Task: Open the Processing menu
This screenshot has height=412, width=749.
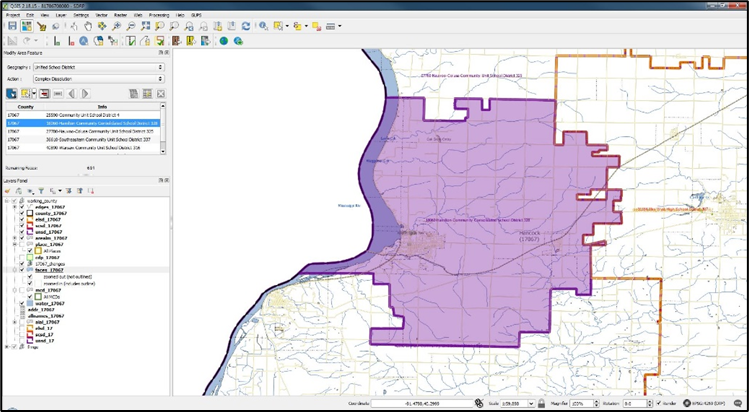Action: (158, 16)
